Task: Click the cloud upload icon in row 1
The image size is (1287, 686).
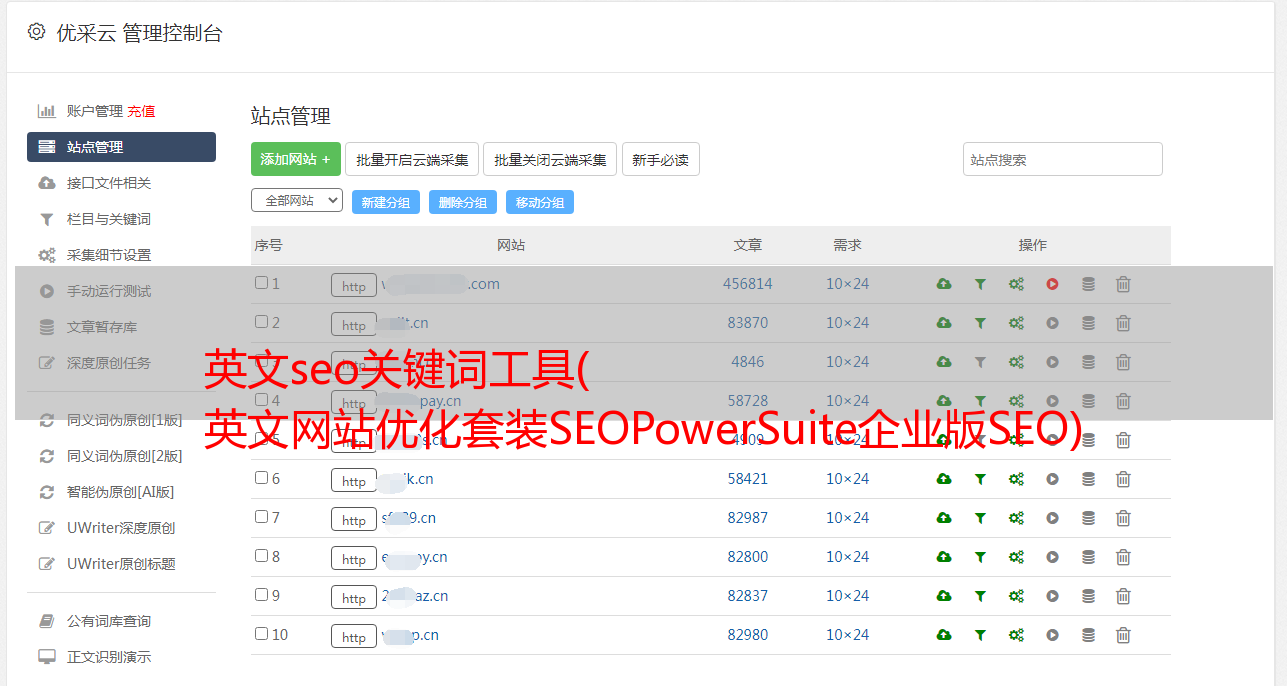Action: tap(944, 284)
